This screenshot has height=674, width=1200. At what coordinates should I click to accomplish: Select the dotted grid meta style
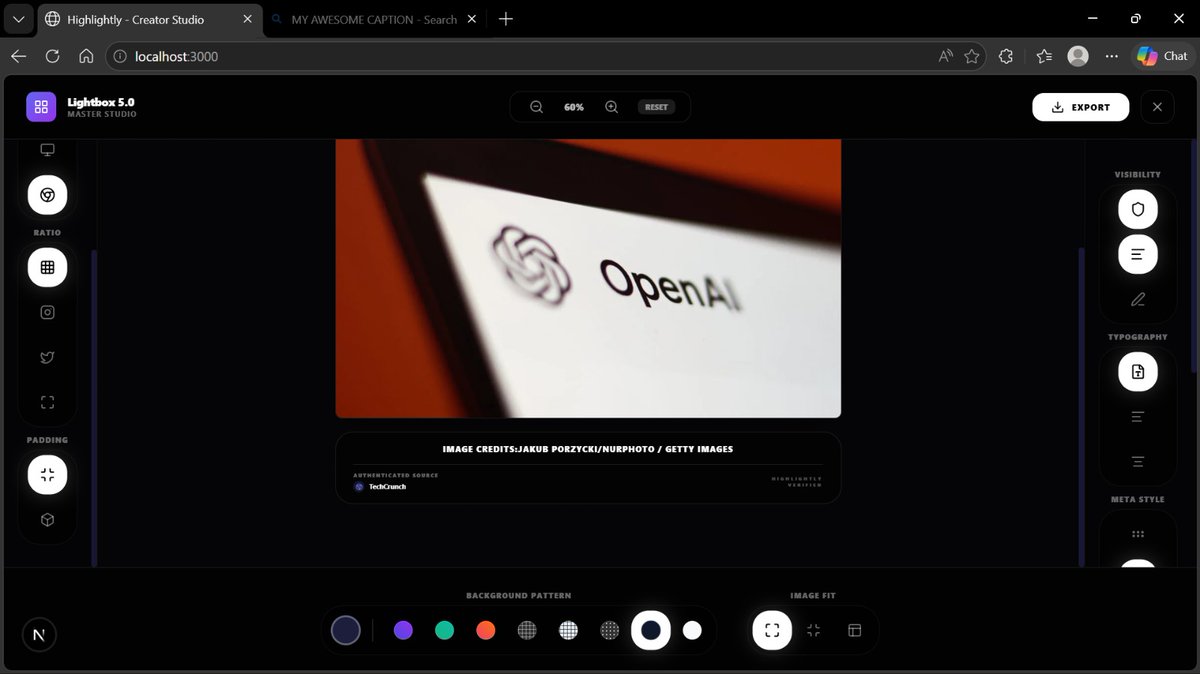(x=1138, y=534)
